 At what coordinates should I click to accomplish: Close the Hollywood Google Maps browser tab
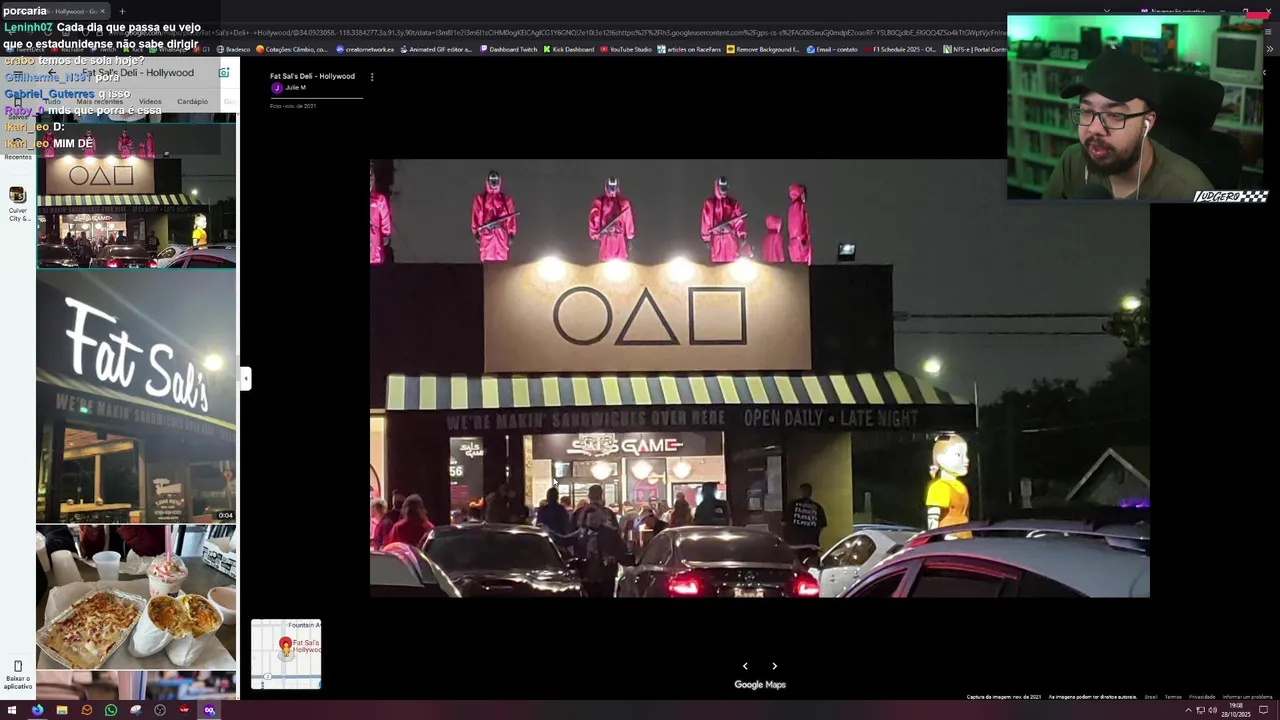pyautogui.click(x=102, y=11)
